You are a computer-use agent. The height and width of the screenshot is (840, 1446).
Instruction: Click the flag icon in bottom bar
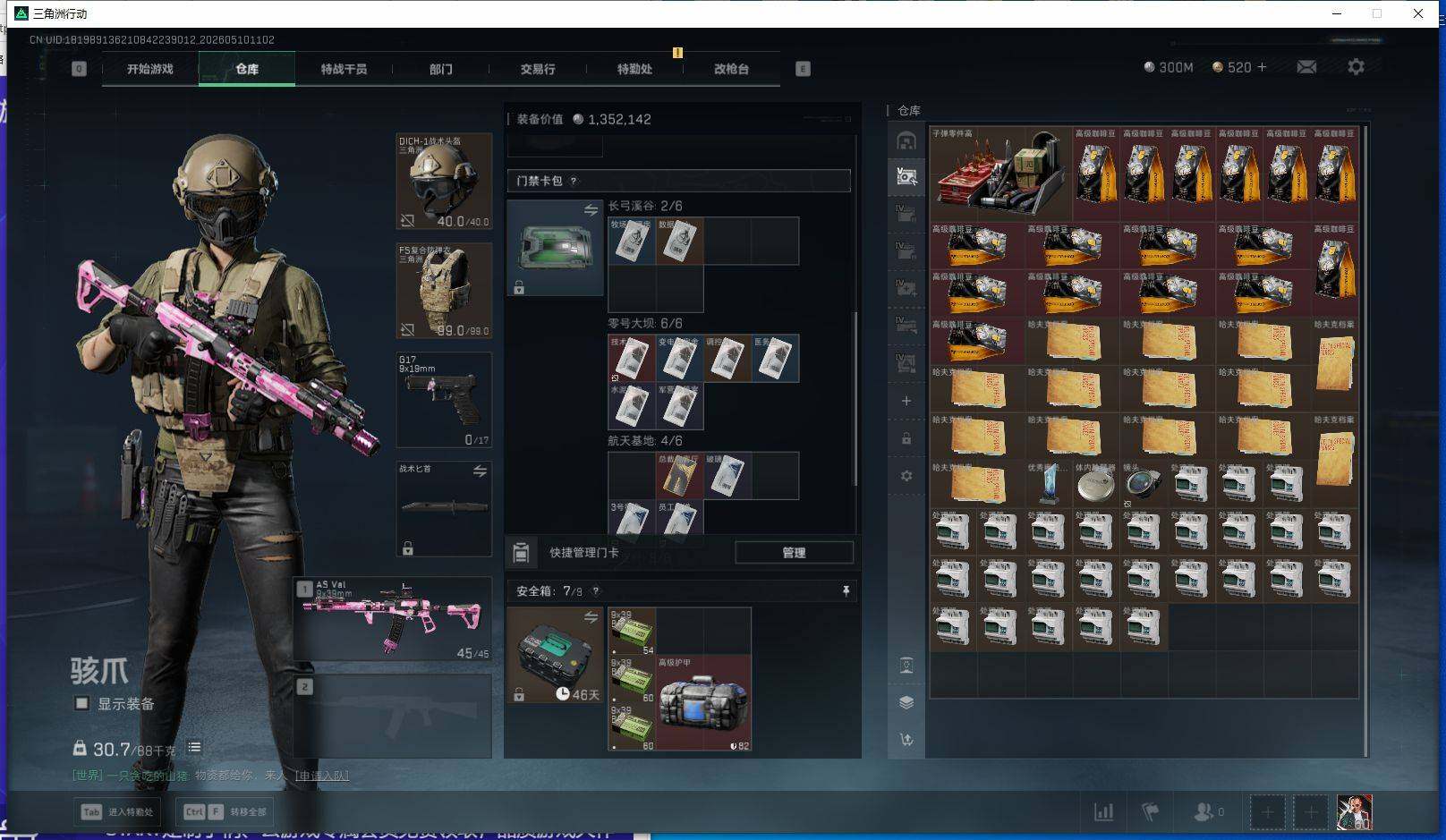[x=1151, y=812]
